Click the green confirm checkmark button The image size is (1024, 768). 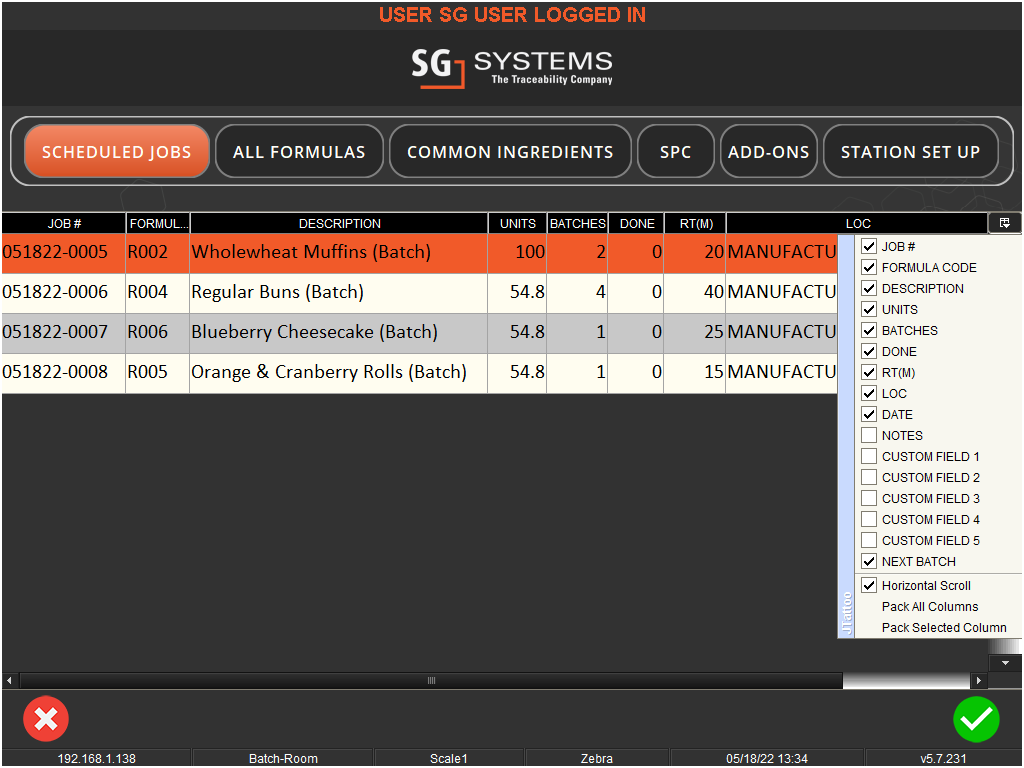click(976, 719)
